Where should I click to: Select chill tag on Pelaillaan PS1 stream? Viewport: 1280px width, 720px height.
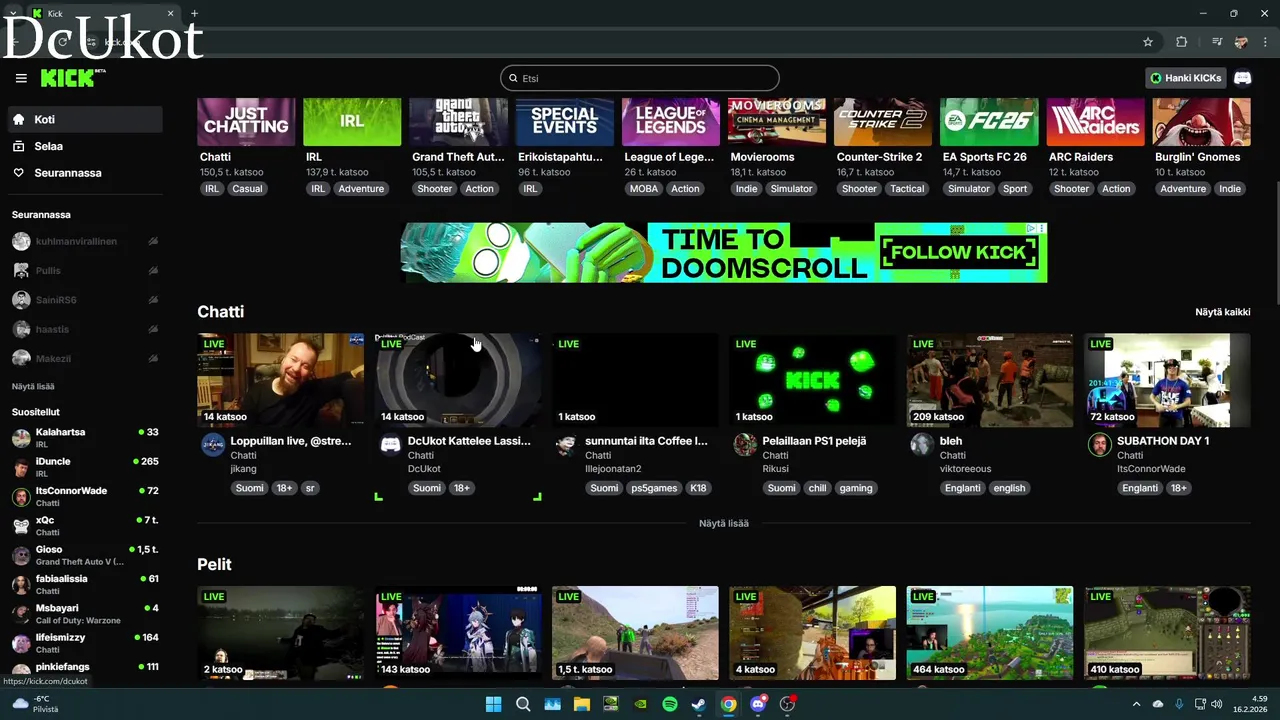(x=818, y=488)
